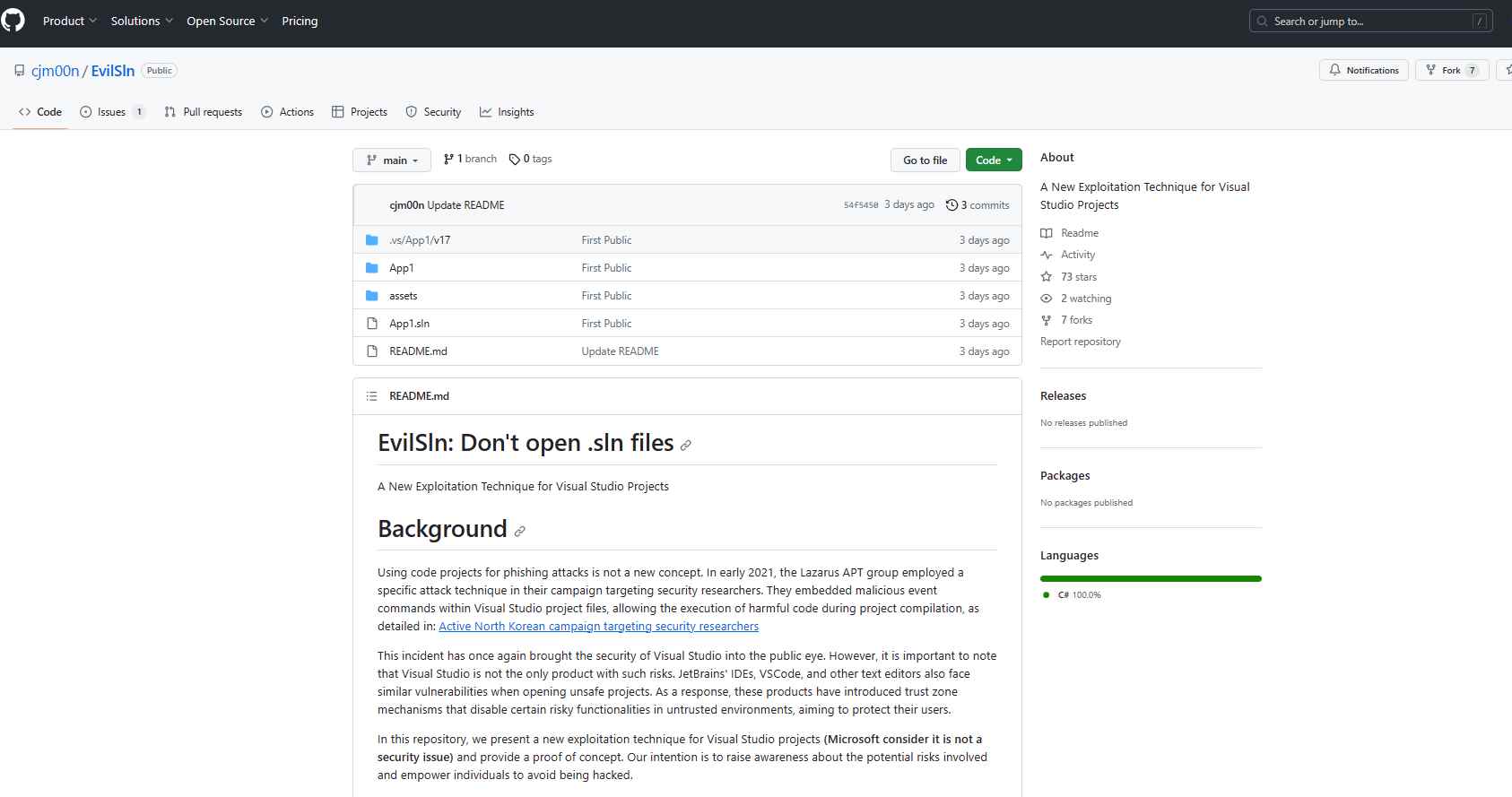Screen dimensions: 1512x797
Task: Open the cjm00n user profile link
Action: [x=56, y=71]
